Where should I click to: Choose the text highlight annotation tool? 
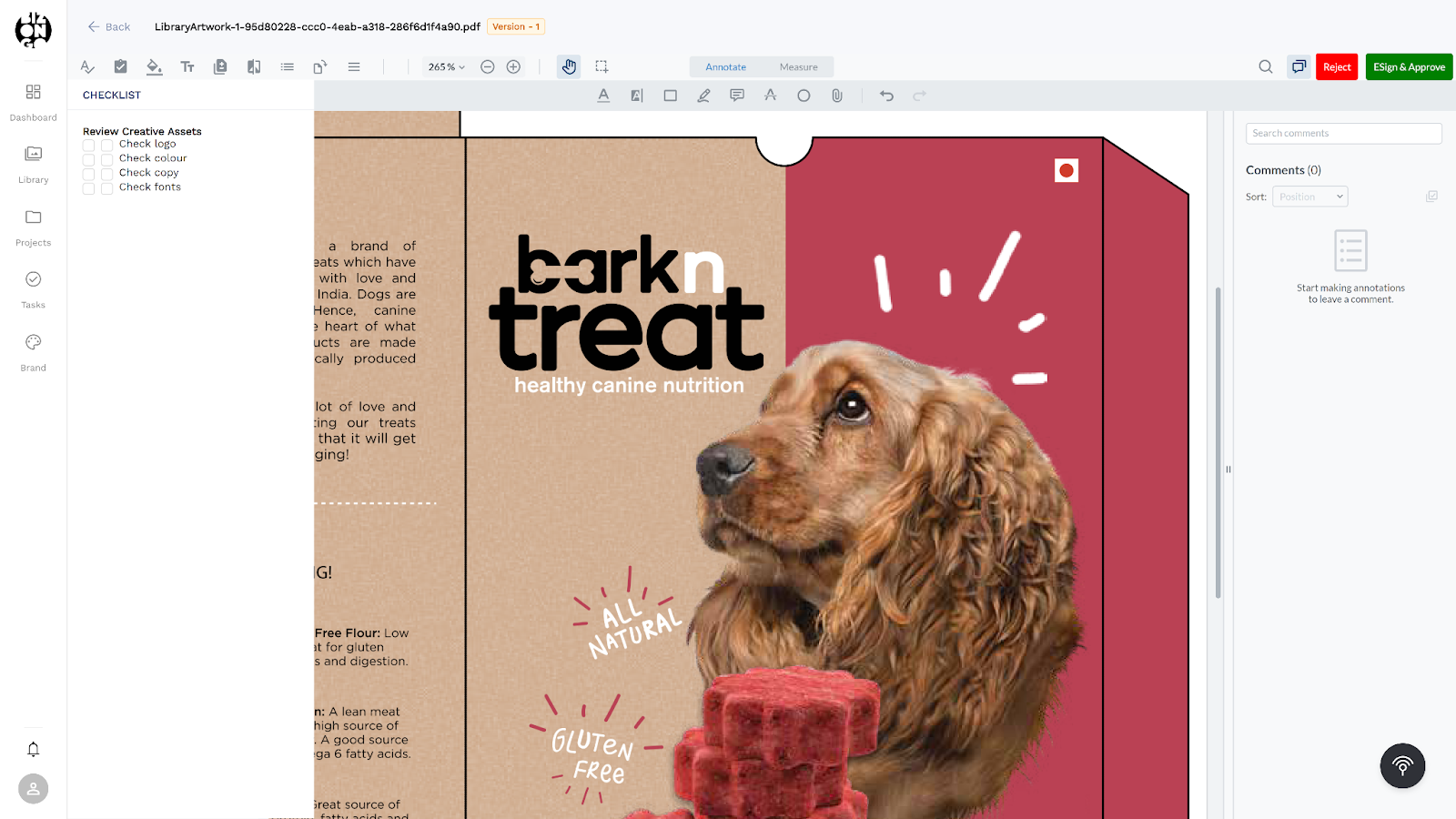(x=637, y=96)
